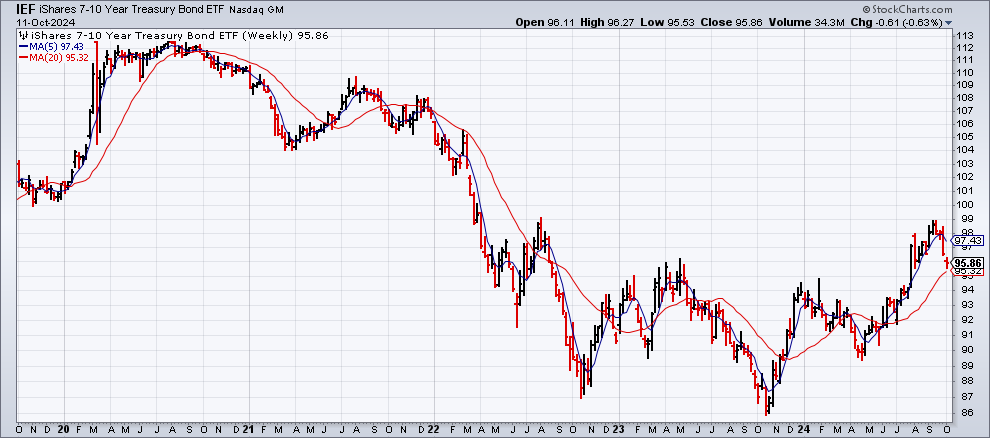
Task: Click the 104 label on the price axis
Action: (963, 150)
